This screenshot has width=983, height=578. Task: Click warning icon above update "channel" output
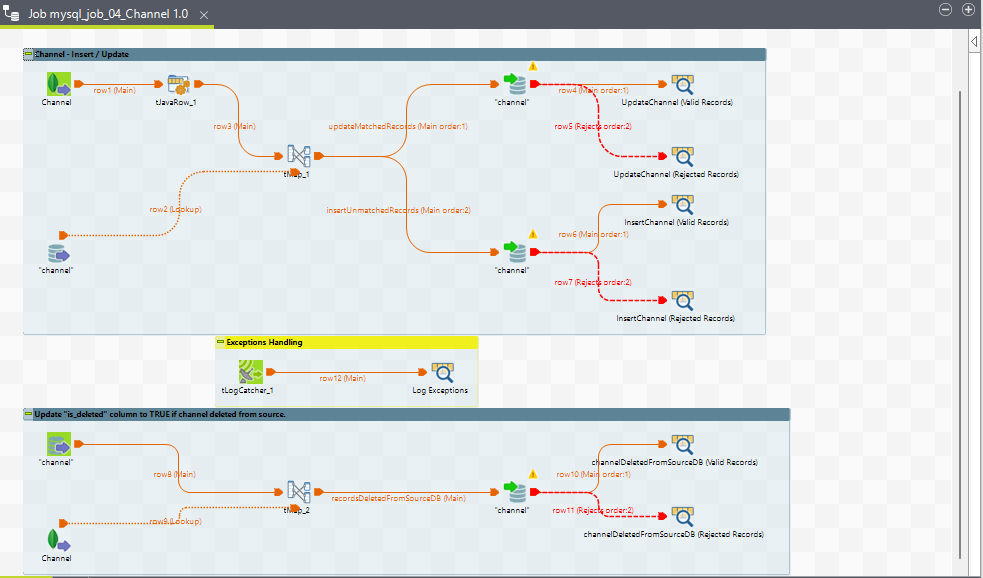click(x=533, y=66)
